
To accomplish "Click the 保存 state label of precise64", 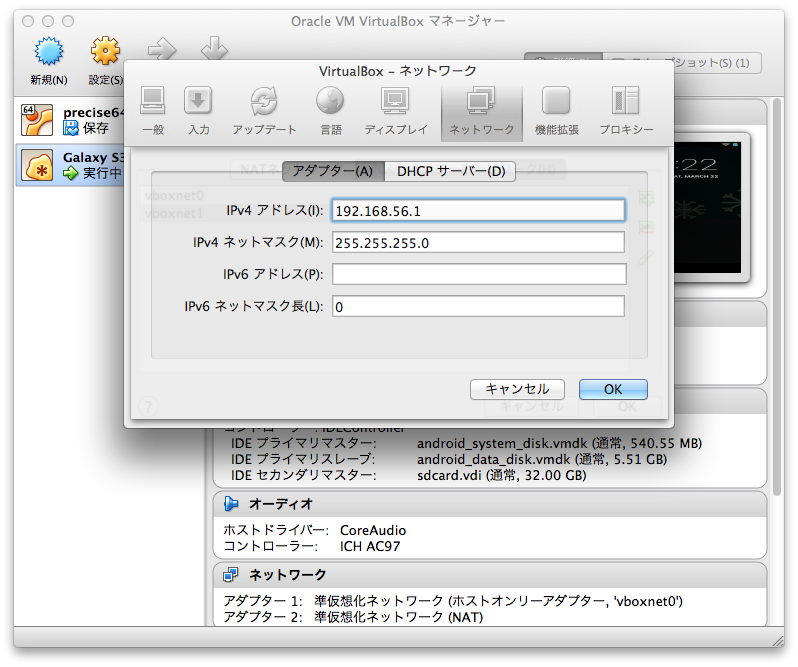I will pyautogui.click(x=96, y=128).
